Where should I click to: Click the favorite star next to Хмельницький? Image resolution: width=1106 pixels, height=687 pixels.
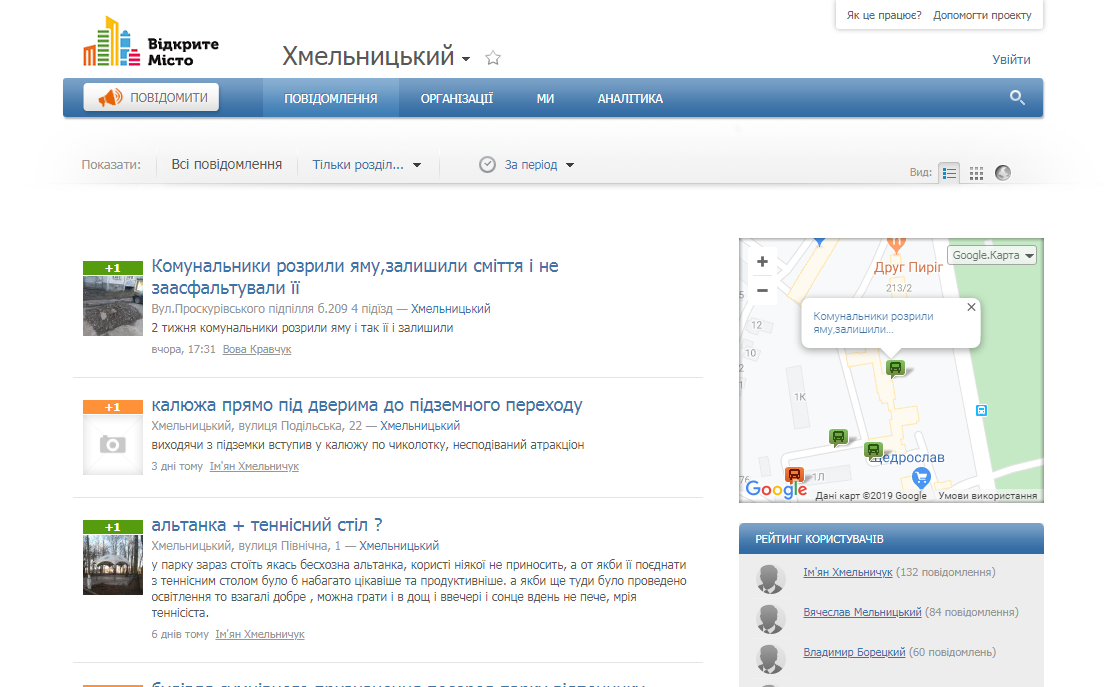pos(492,58)
